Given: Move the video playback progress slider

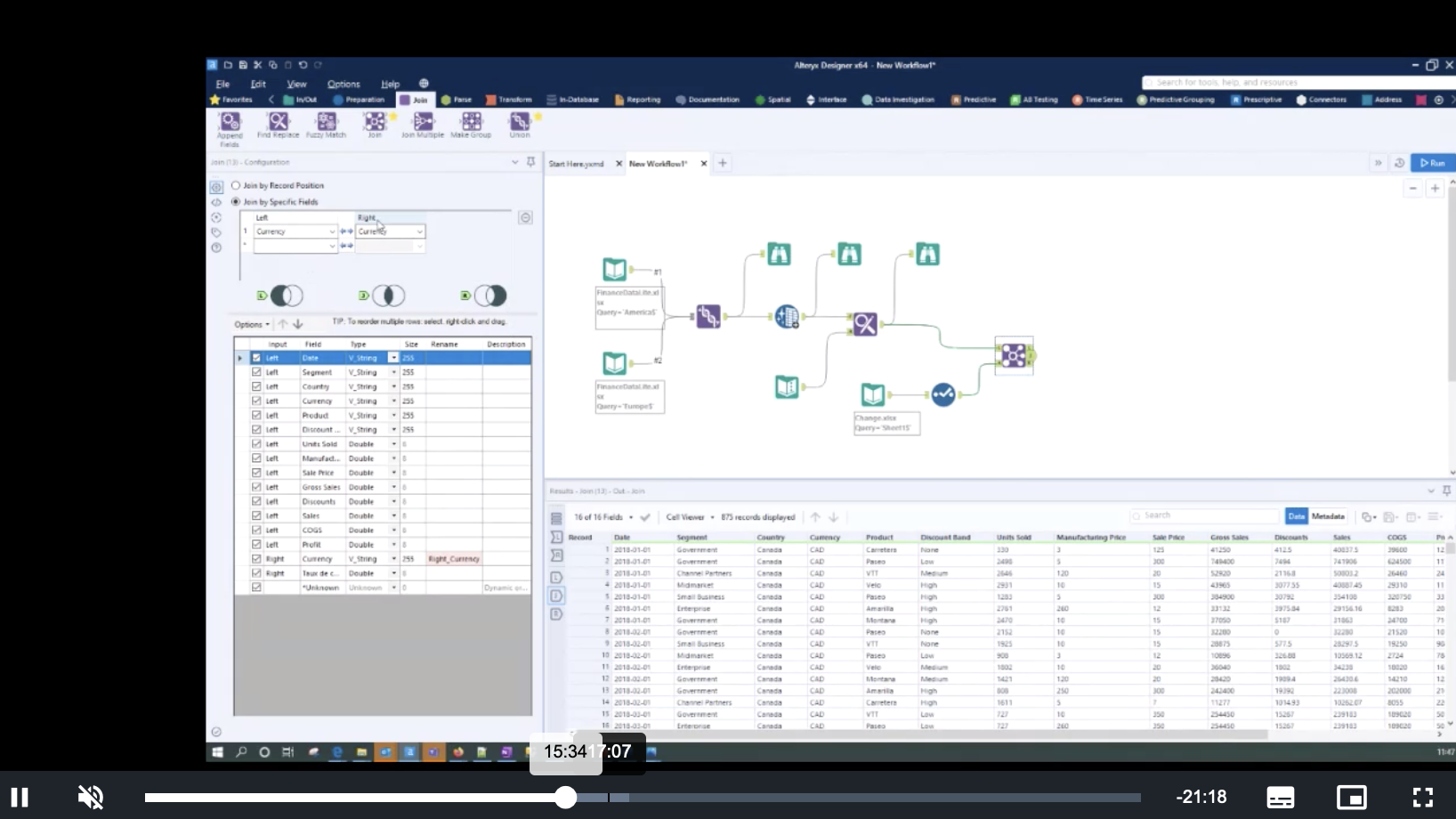Looking at the screenshot, I should coord(565,798).
